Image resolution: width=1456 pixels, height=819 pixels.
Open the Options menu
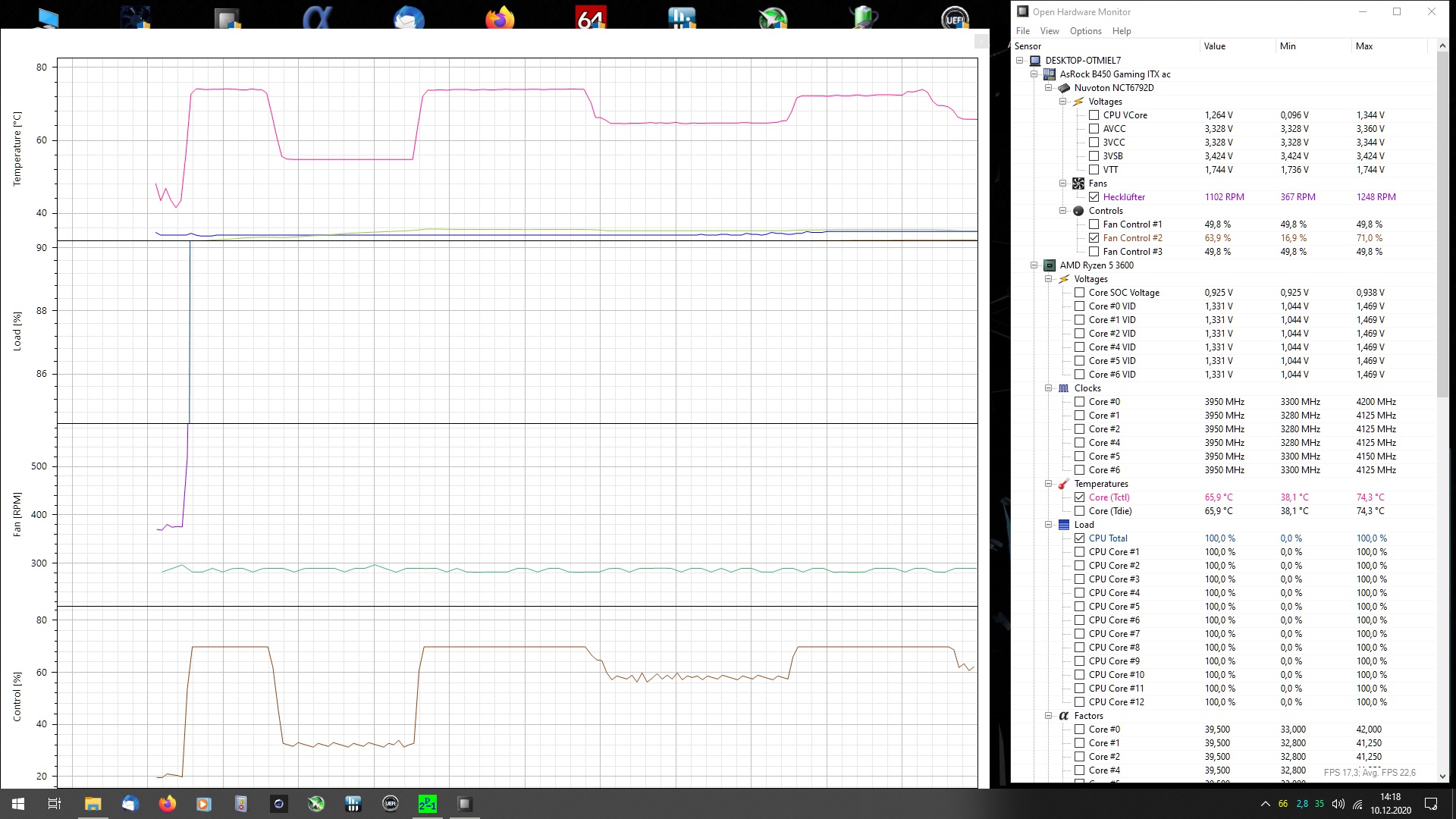1085,31
